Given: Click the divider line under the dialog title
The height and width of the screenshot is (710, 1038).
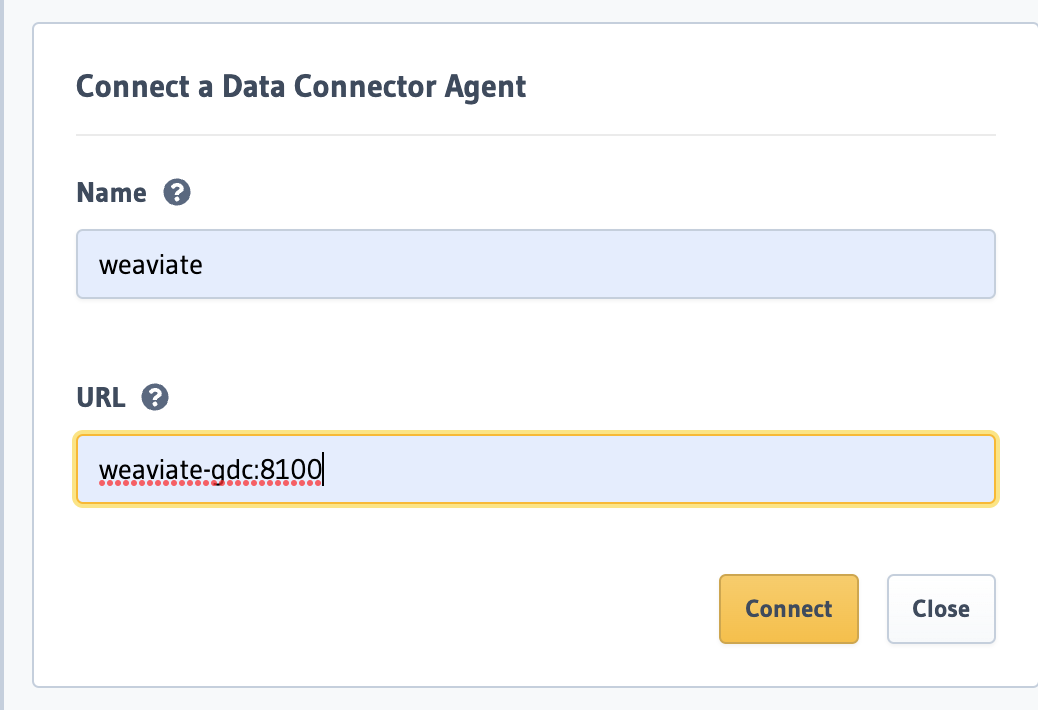Looking at the screenshot, I should [536, 135].
